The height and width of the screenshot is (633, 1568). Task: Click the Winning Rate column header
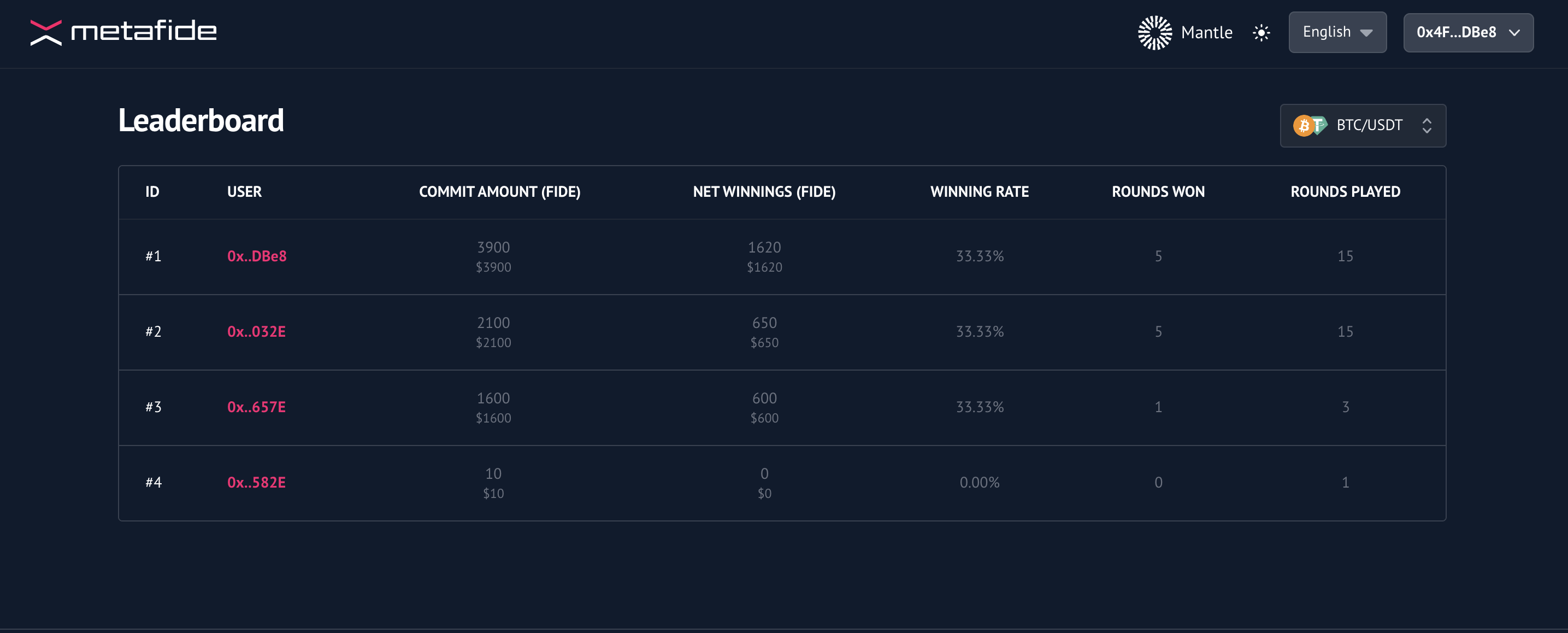pyautogui.click(x=979, y=192)
